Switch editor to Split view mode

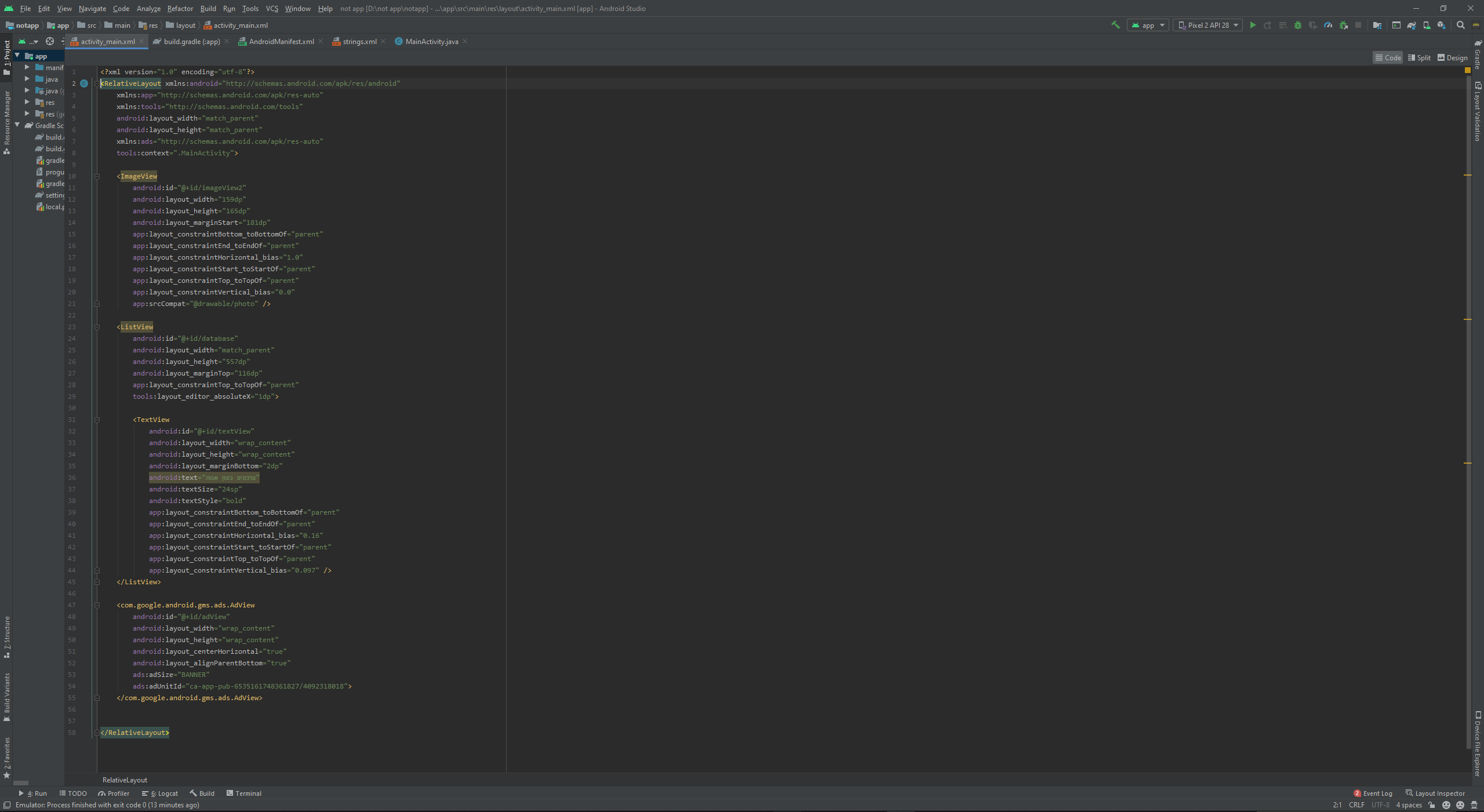pyautogui.click(x=1418, y=57)
